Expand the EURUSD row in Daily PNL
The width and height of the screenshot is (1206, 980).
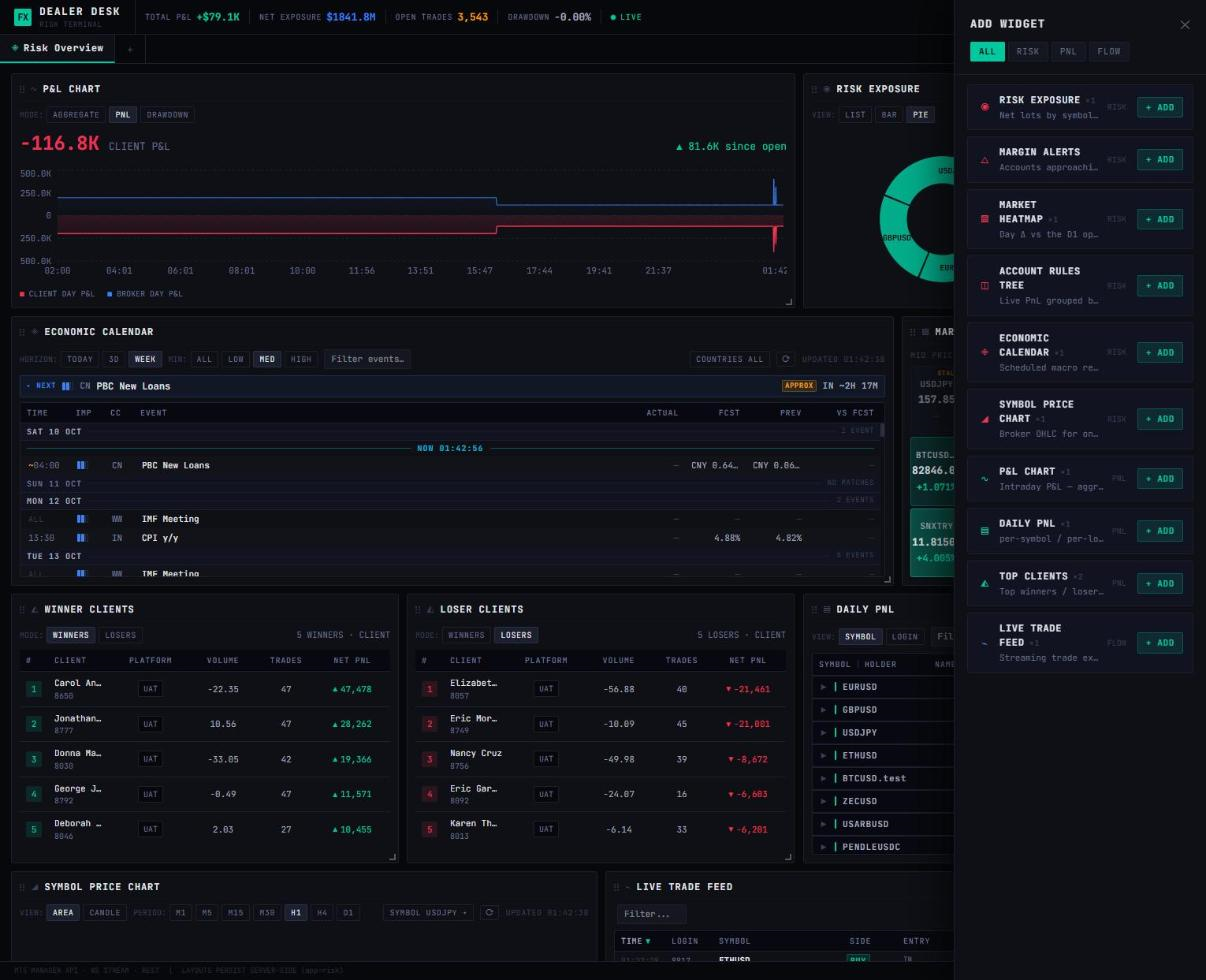pyautogui.click(x=823, y=687)
